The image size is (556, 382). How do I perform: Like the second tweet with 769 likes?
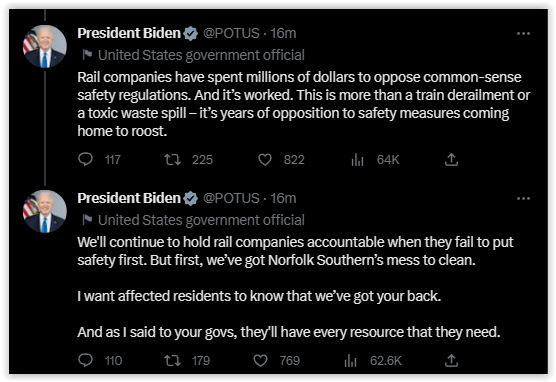point(260,361)
